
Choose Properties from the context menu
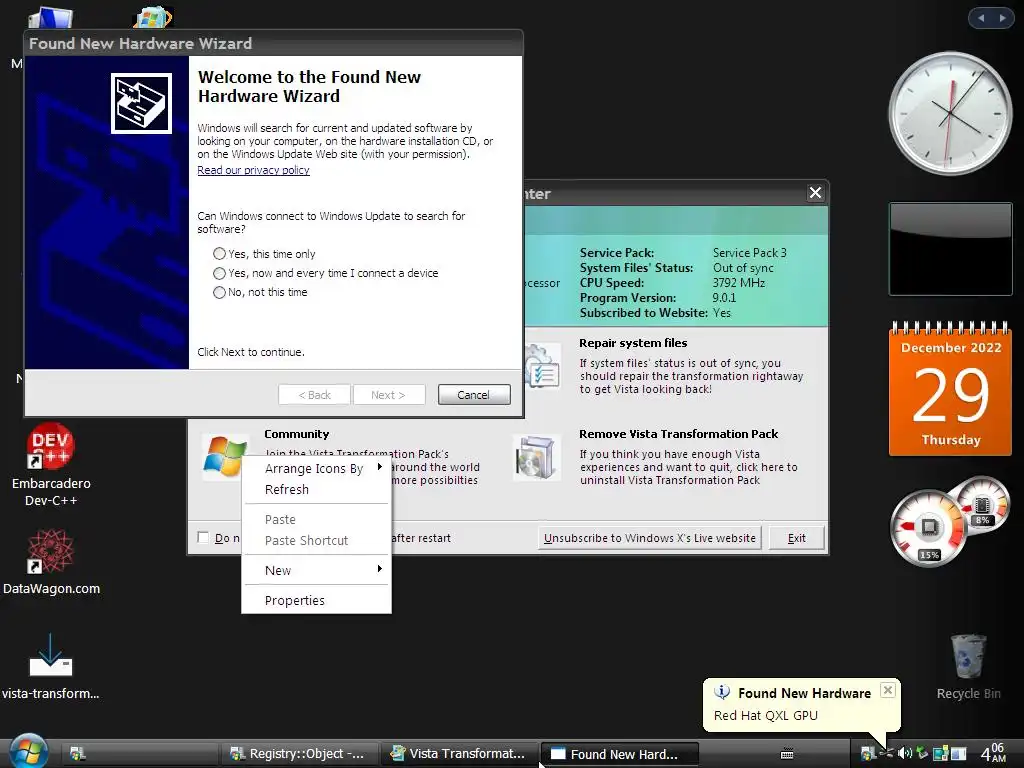pyautogui.click(x=317, y=600)
